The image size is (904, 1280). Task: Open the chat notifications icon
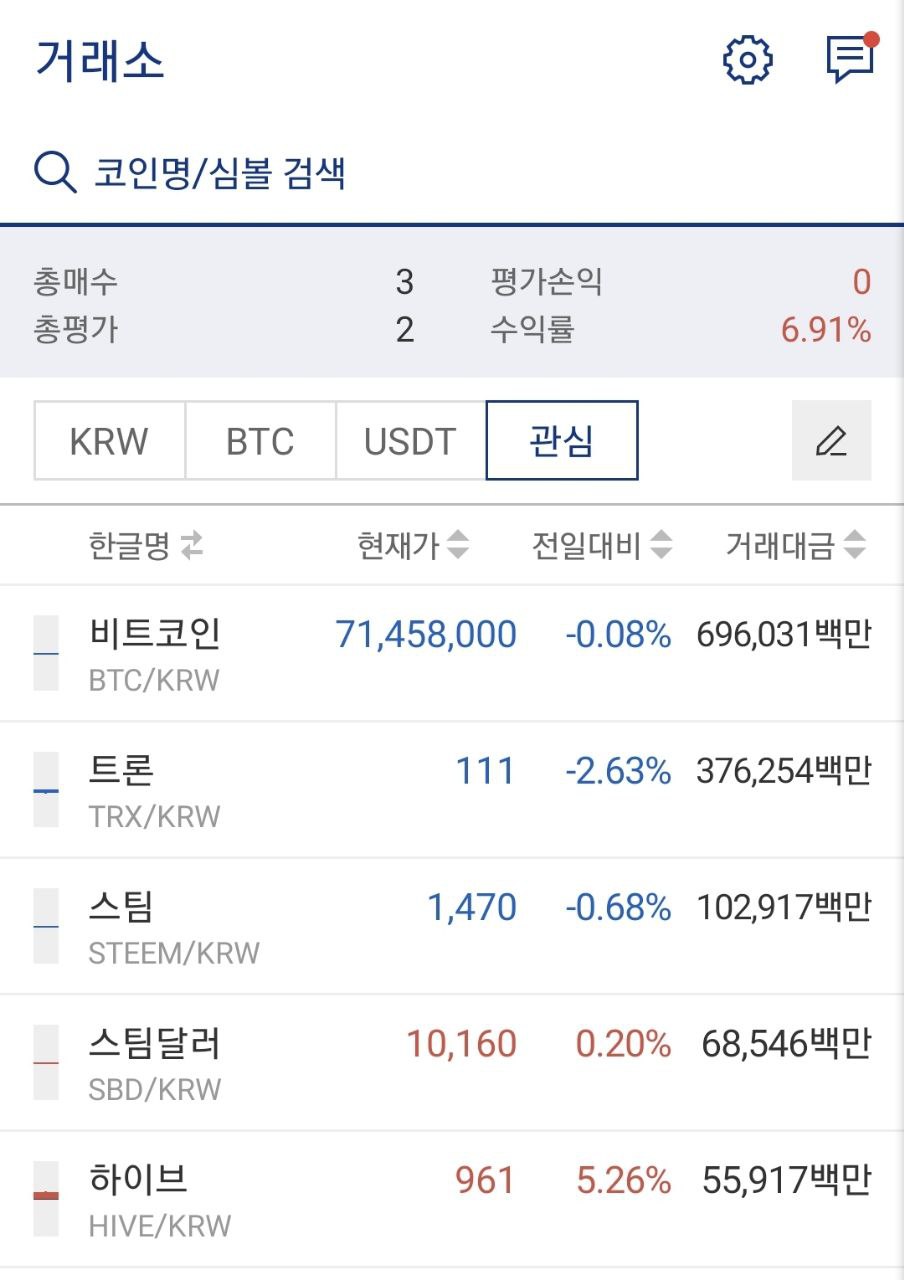pos(851,58)
